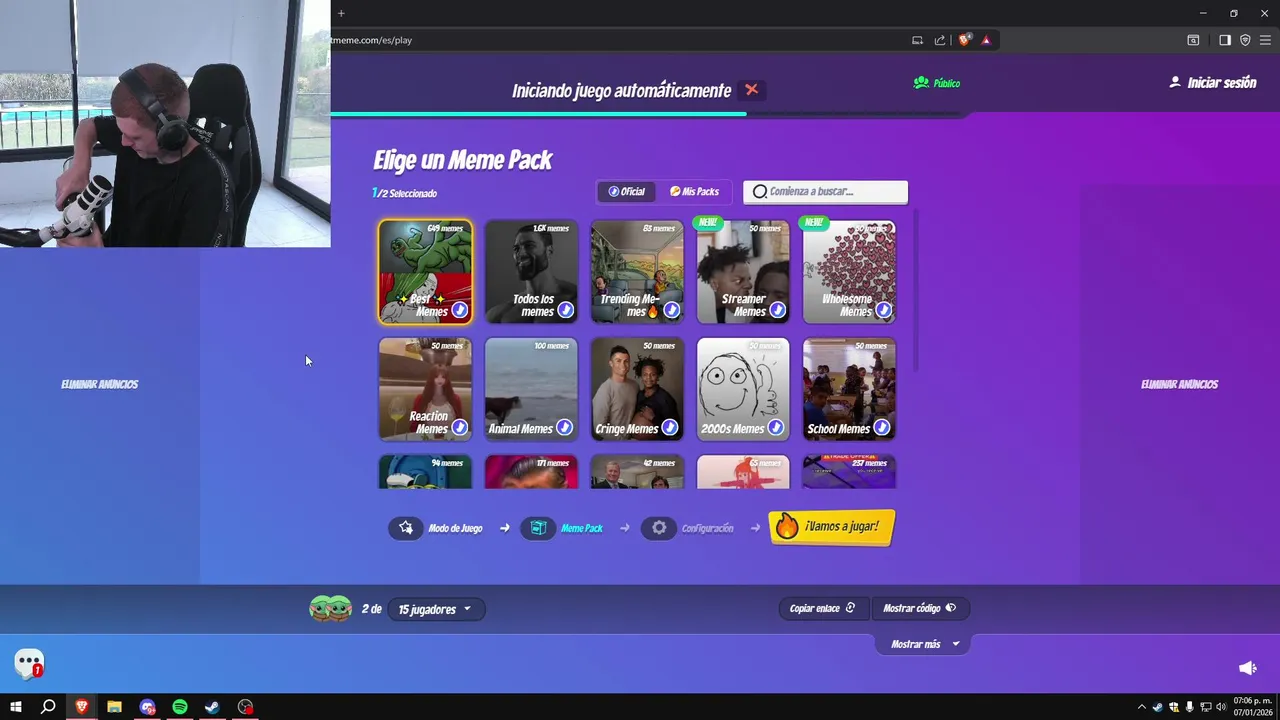Click the share page icon in address bar
Screen dimensions: 1280x720
point(940,40)
